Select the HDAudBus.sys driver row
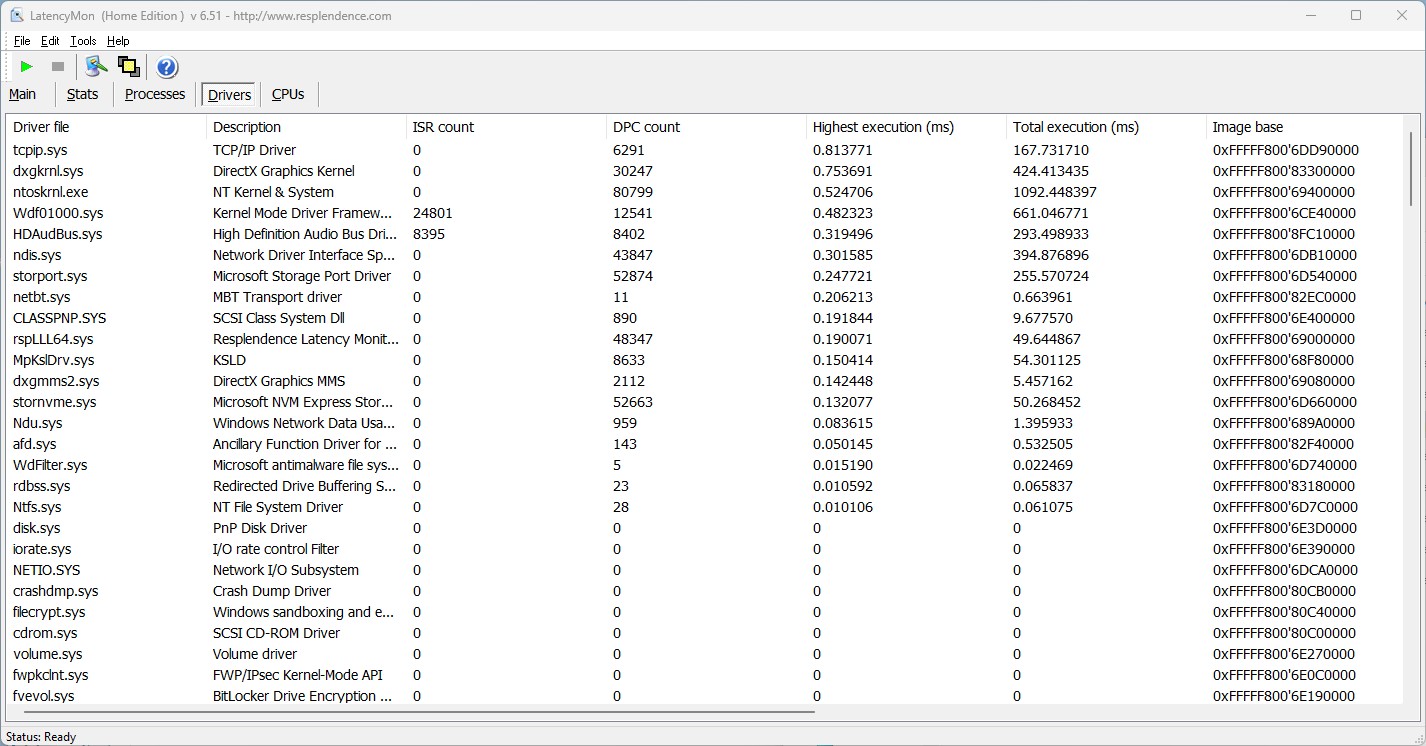The image size is (1426, 746). click(705, 234)
